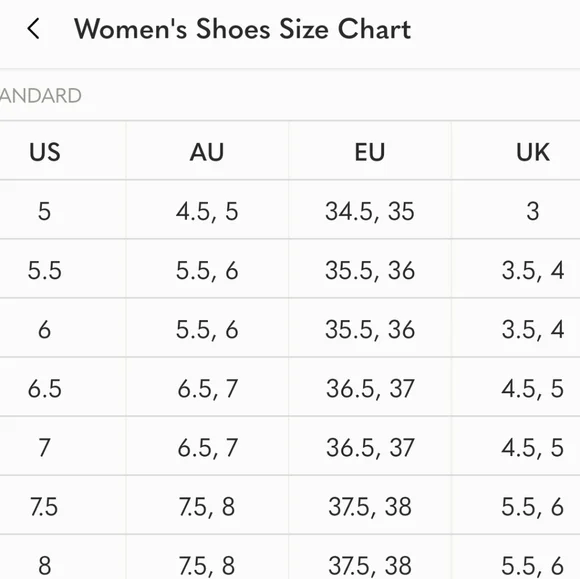Select EU size 34.5, 35 cell

pyautogui.click(x=370, y=211)
